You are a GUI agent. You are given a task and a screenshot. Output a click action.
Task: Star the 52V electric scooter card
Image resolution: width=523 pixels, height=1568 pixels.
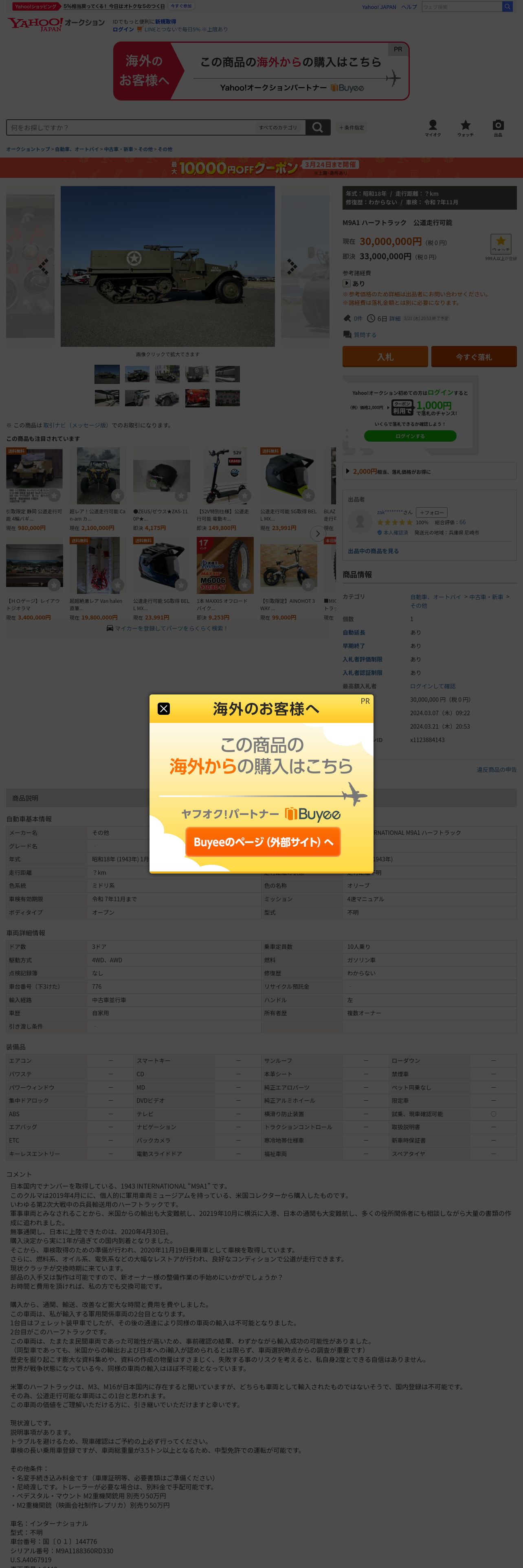(245, 495)
